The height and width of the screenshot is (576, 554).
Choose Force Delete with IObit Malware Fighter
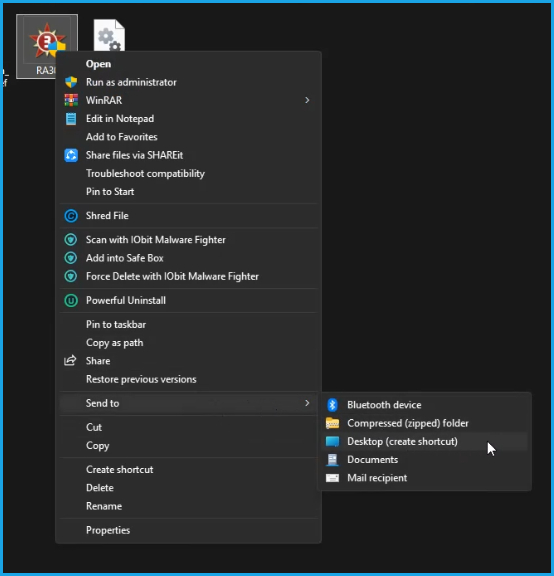click(x=188, y=276)
